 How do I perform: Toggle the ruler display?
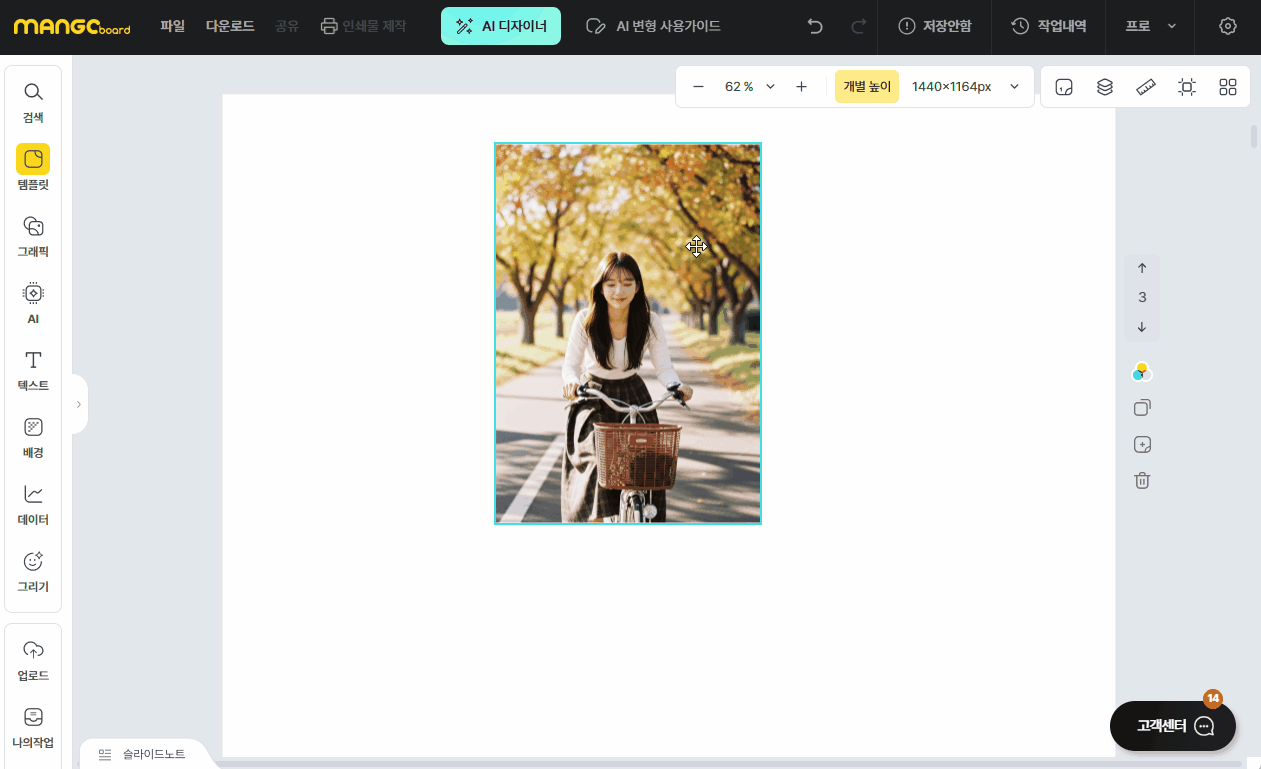[1146, 87]
